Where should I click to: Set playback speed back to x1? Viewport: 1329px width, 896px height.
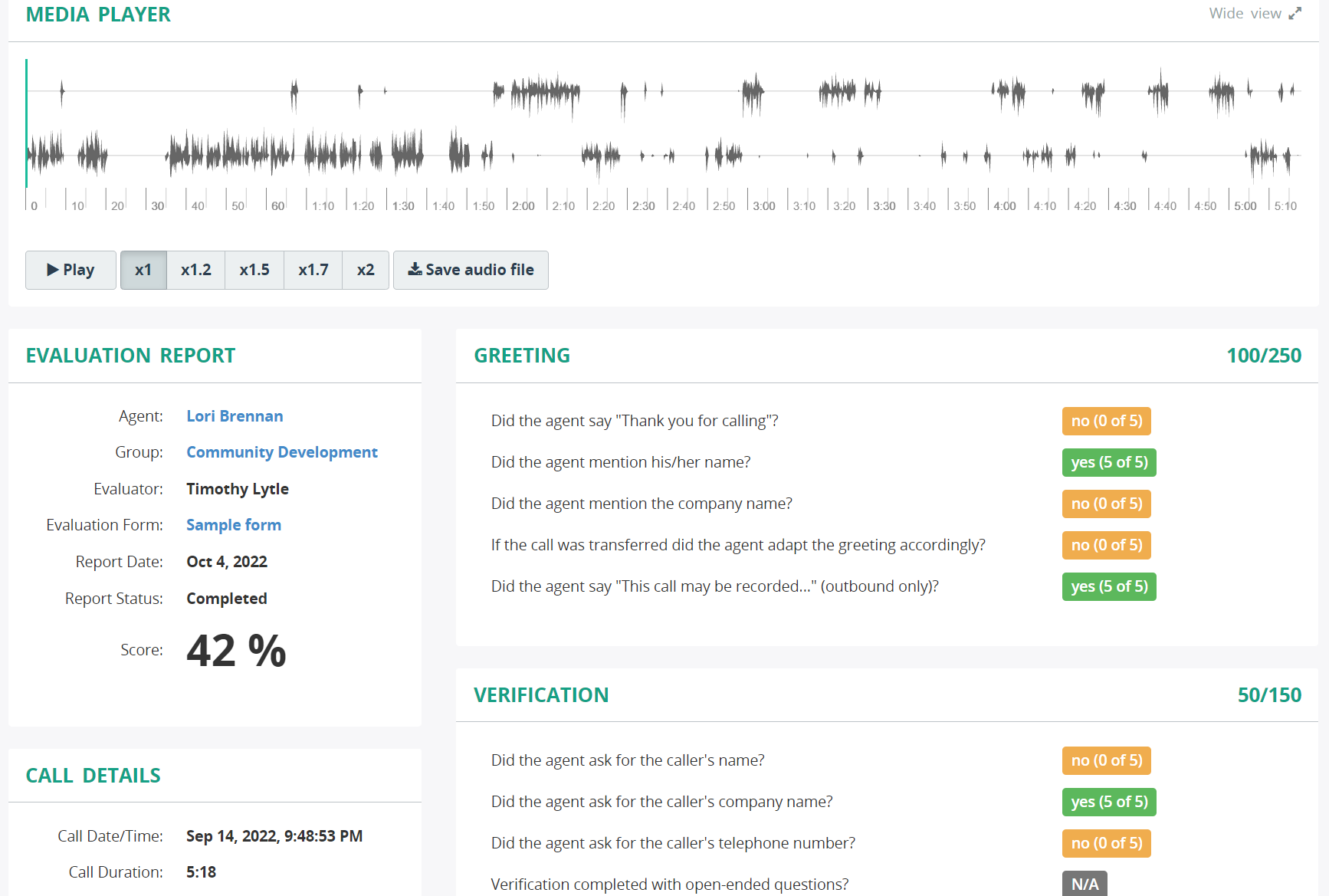pos(143,270)
